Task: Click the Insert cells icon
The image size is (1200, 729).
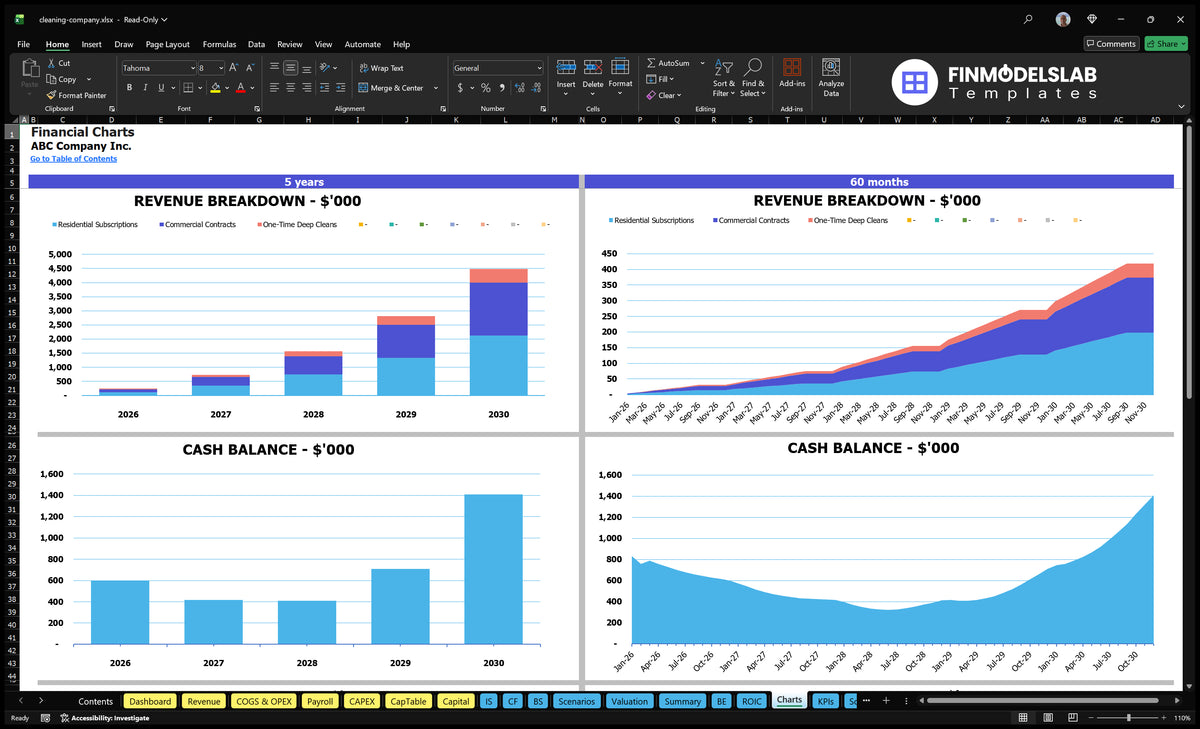Action: click(566, 68)
